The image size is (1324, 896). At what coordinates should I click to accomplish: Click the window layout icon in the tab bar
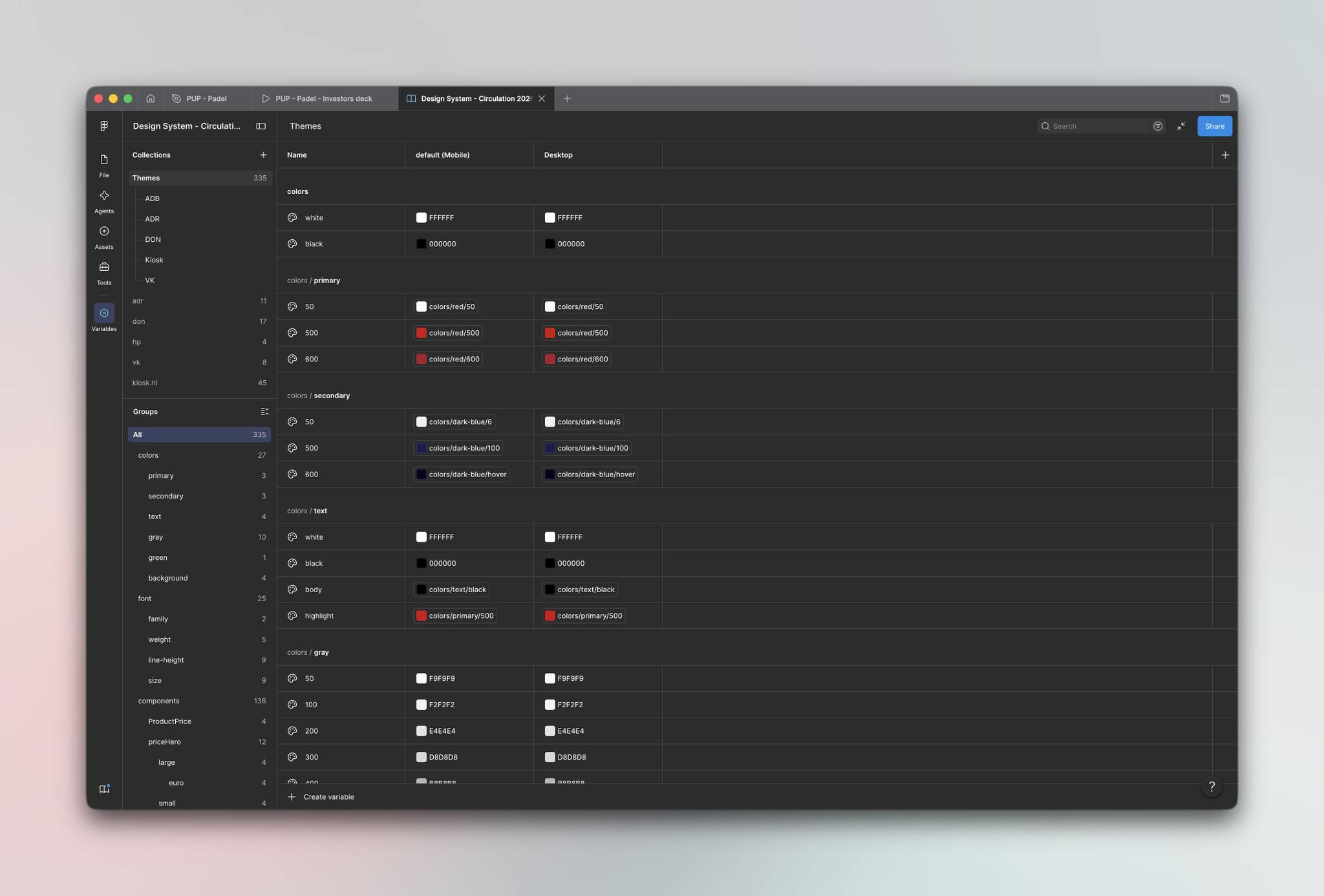1224,98
